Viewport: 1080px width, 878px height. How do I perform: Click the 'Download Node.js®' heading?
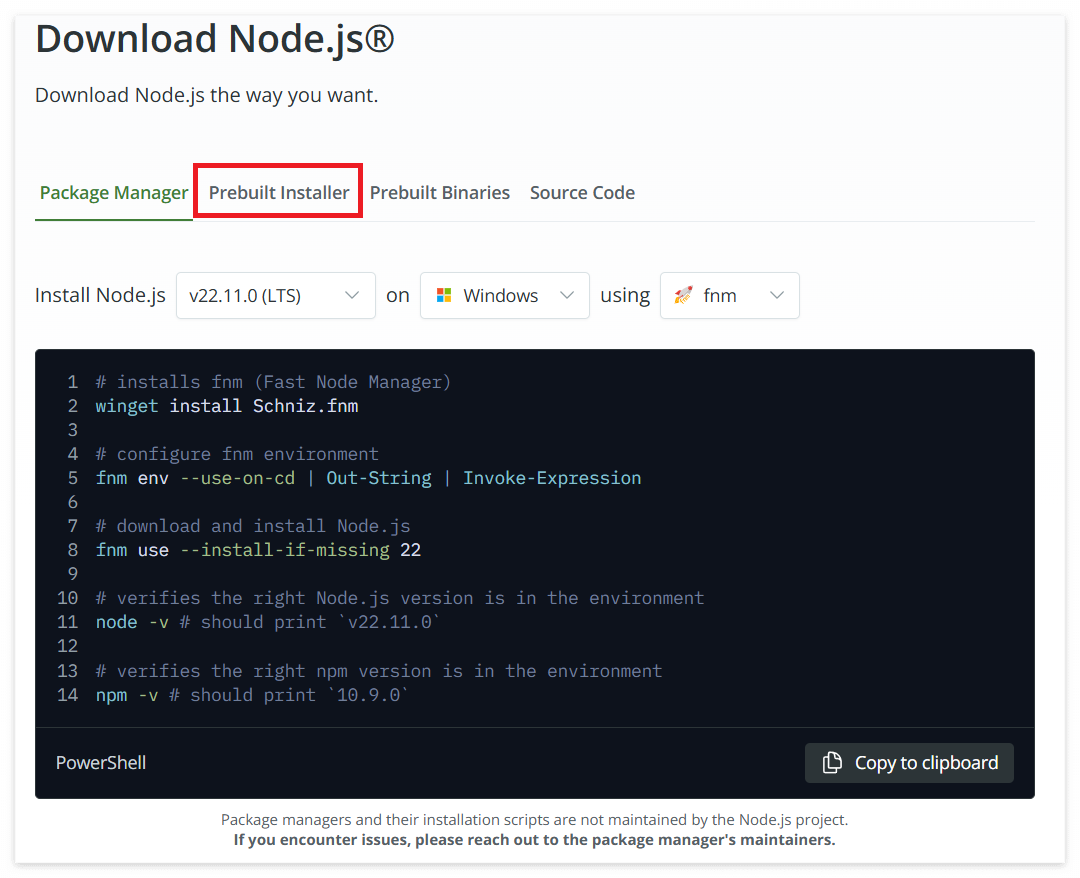tap(215, 39)
